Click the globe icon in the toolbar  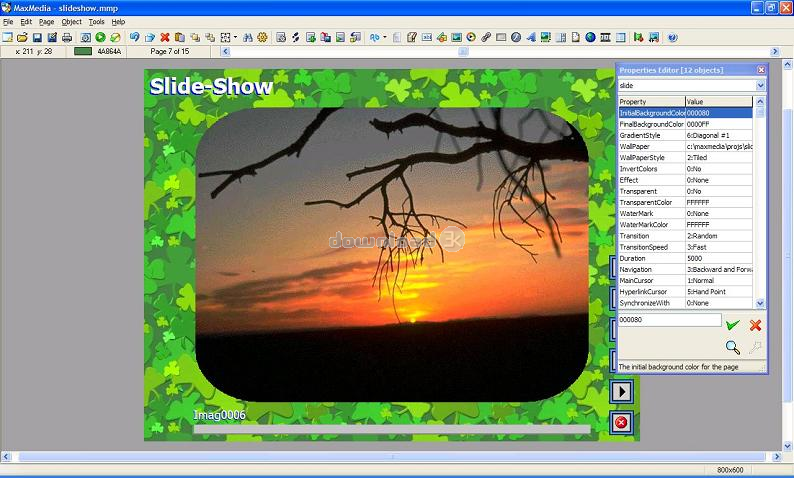point(591,37)
